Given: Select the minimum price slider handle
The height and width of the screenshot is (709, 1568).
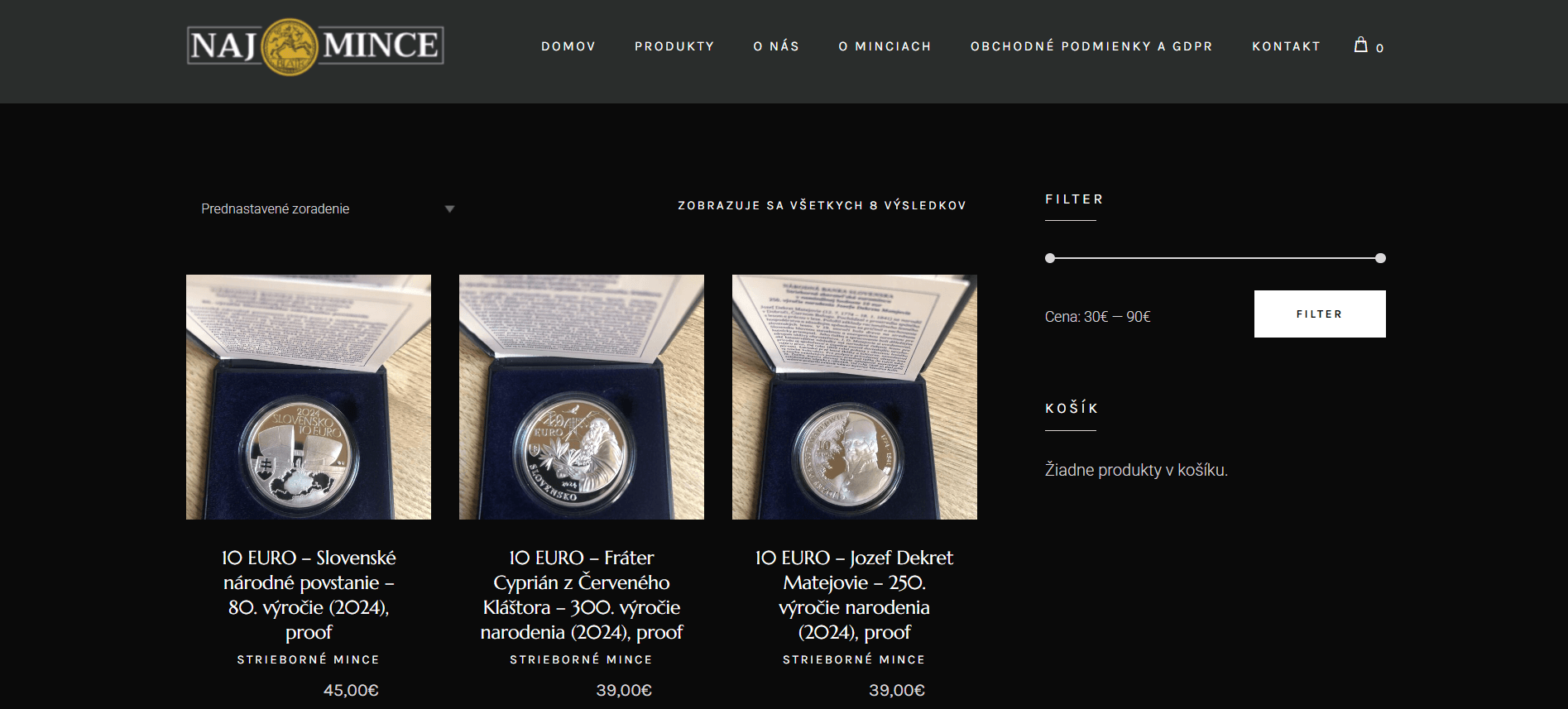Looking at the screenshot, I should click(x=1050, y=258).
